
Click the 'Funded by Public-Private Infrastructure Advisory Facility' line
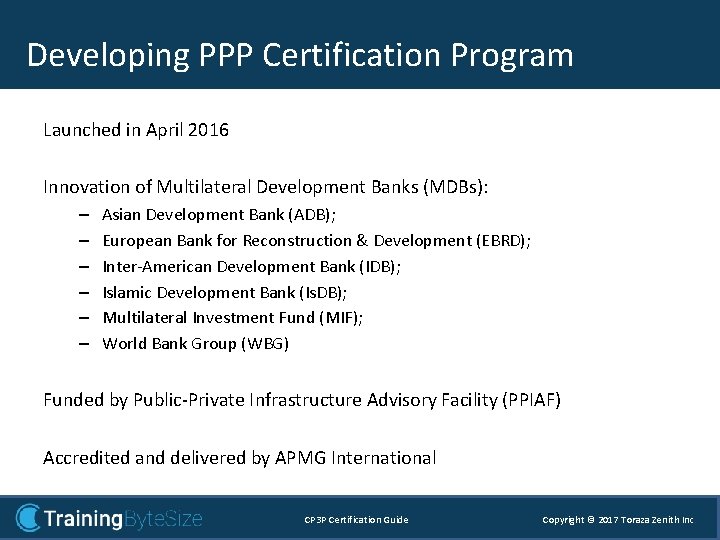(302, 400)
